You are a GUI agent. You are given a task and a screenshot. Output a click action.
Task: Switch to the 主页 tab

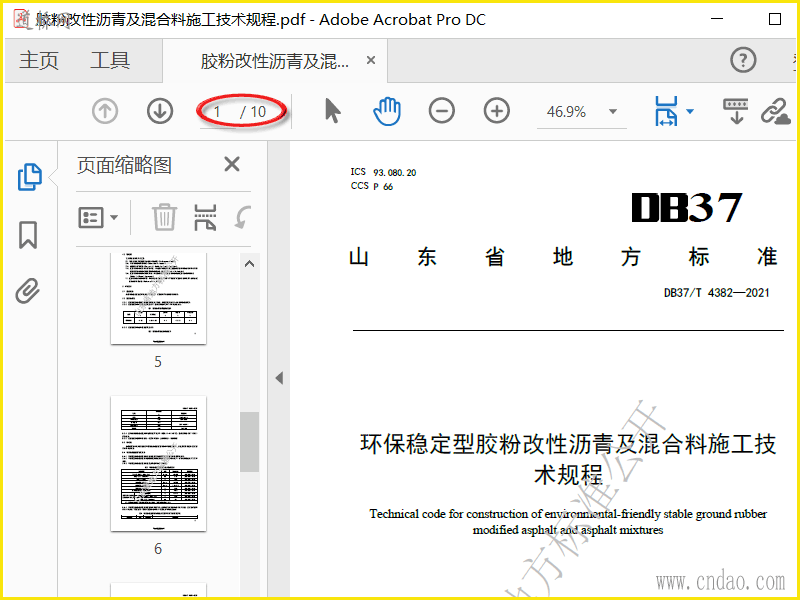point(39,60)
